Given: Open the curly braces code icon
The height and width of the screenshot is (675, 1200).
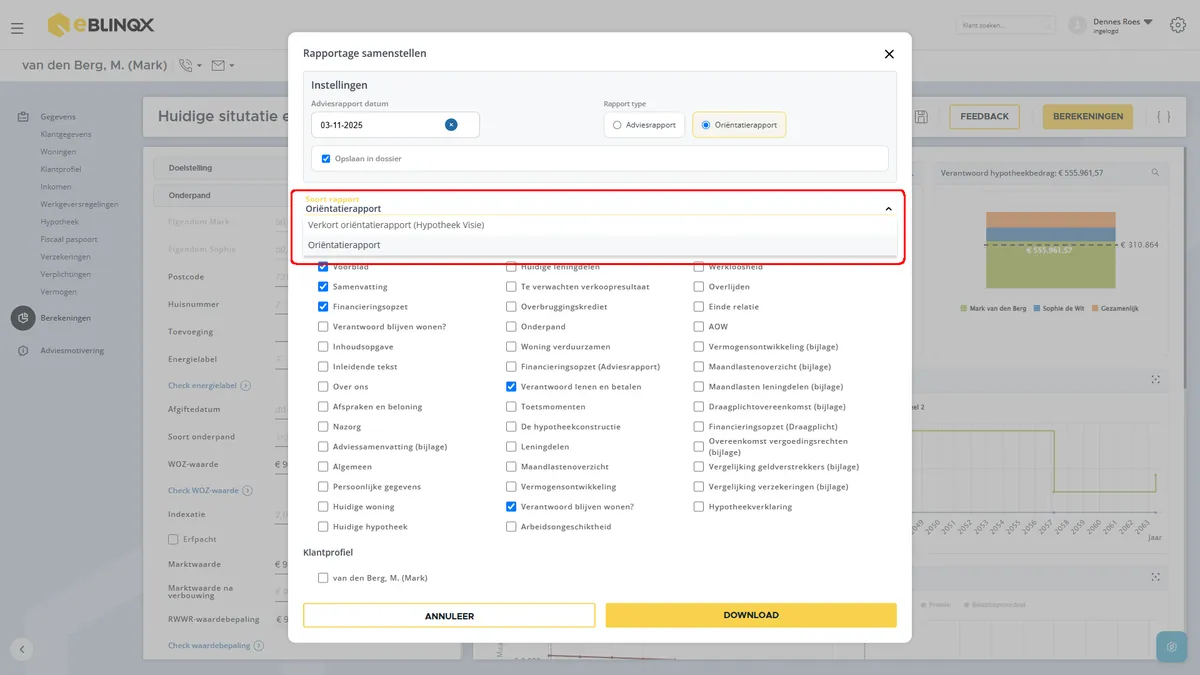Looking at the screenshot, I should (1163, 117).
